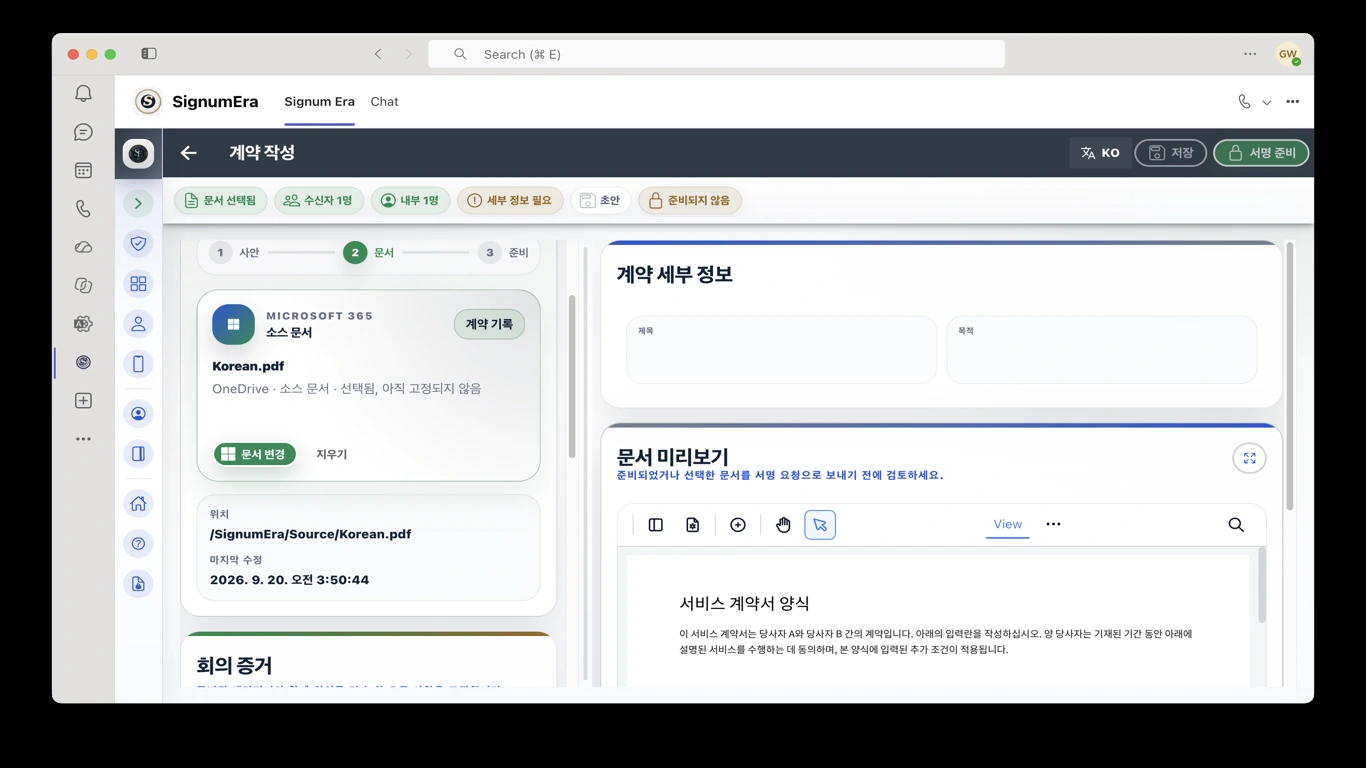The height and width of the screenshot is (768, 1366).
Task: Open more options in preview toolbar
Action: [x=1053, y=524]
